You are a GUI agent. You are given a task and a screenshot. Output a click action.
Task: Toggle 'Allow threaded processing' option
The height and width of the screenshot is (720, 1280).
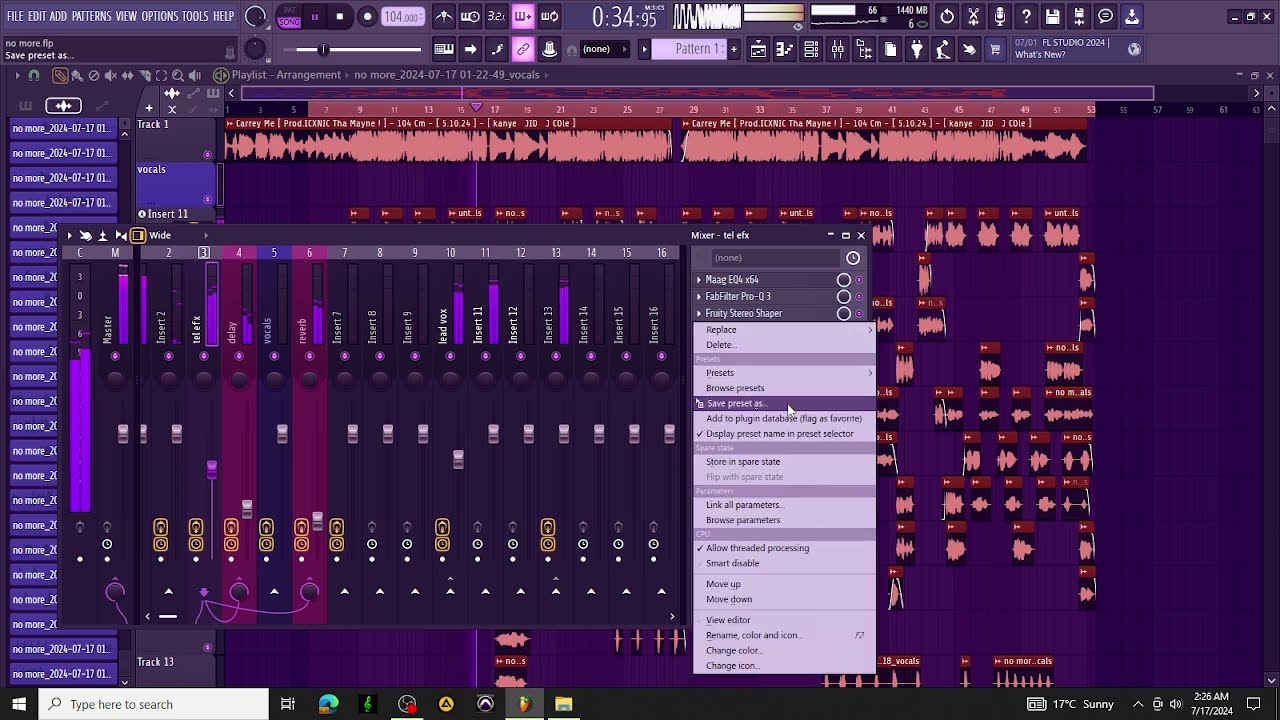pyautogui.click(x=757, y=548)
